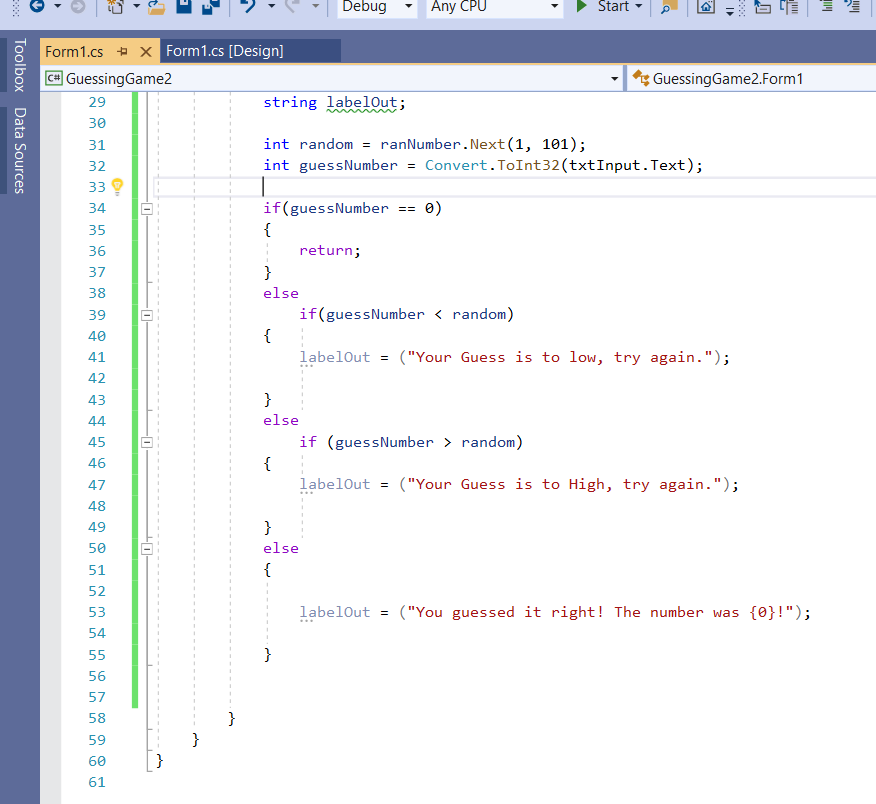Click the "Your Guess is to High" string
The width and height of the screenshot is (876, 804).
tap(565, 484)
